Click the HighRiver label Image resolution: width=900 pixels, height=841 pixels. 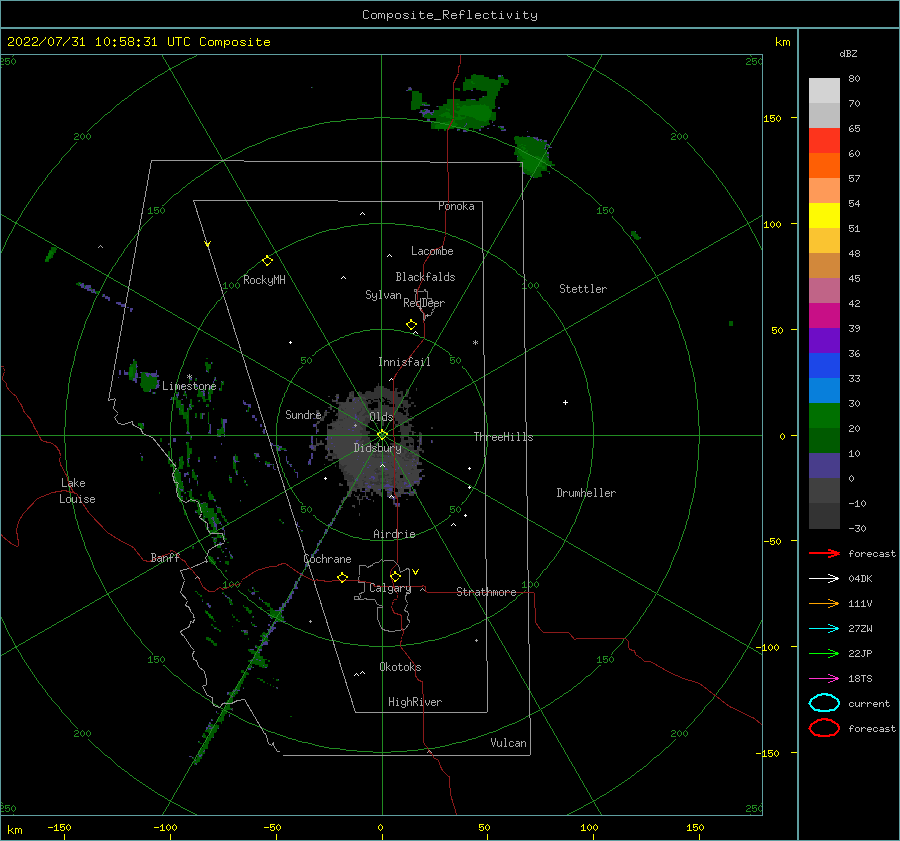pyautogui.click(x=415, y=702)
